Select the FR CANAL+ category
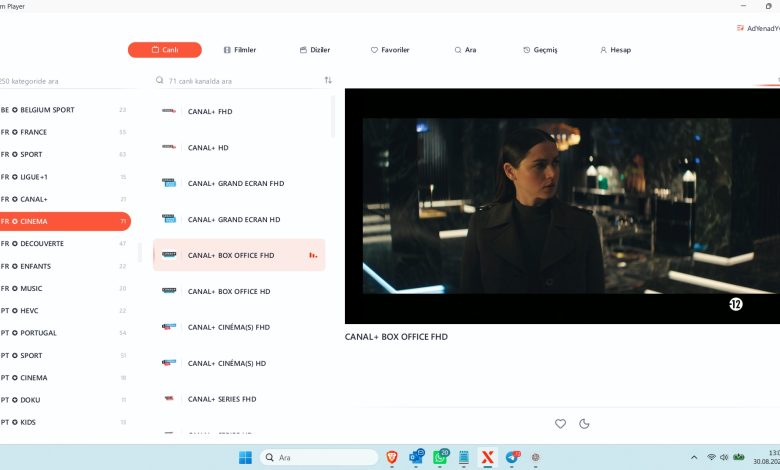 click(x=65, y=199)
